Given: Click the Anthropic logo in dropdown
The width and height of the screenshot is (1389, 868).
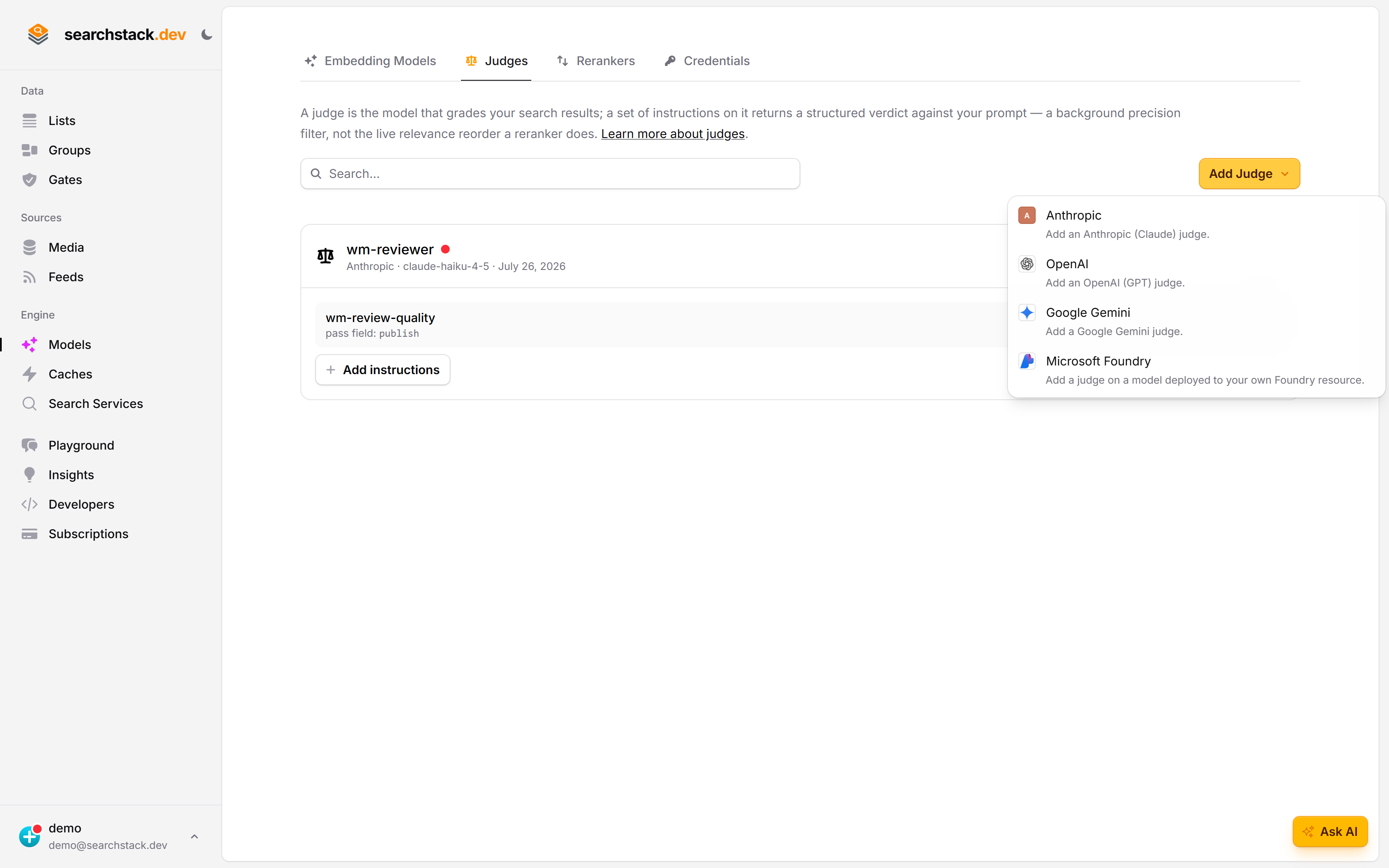Looking at the screenshot, I should [x=1027, y=215].
